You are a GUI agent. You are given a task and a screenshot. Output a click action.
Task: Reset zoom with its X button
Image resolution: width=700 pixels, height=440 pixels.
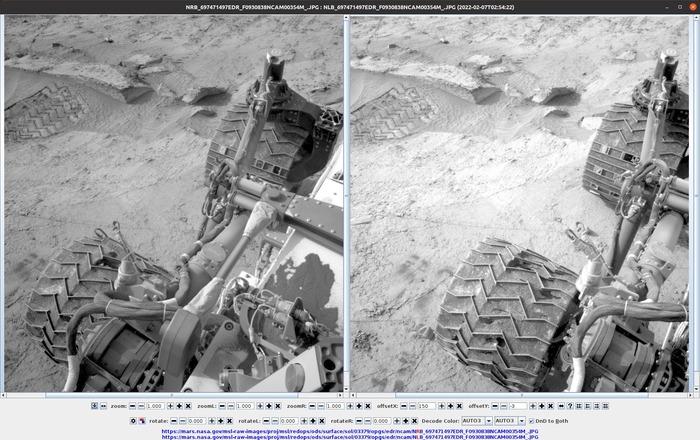pos(188,406)
